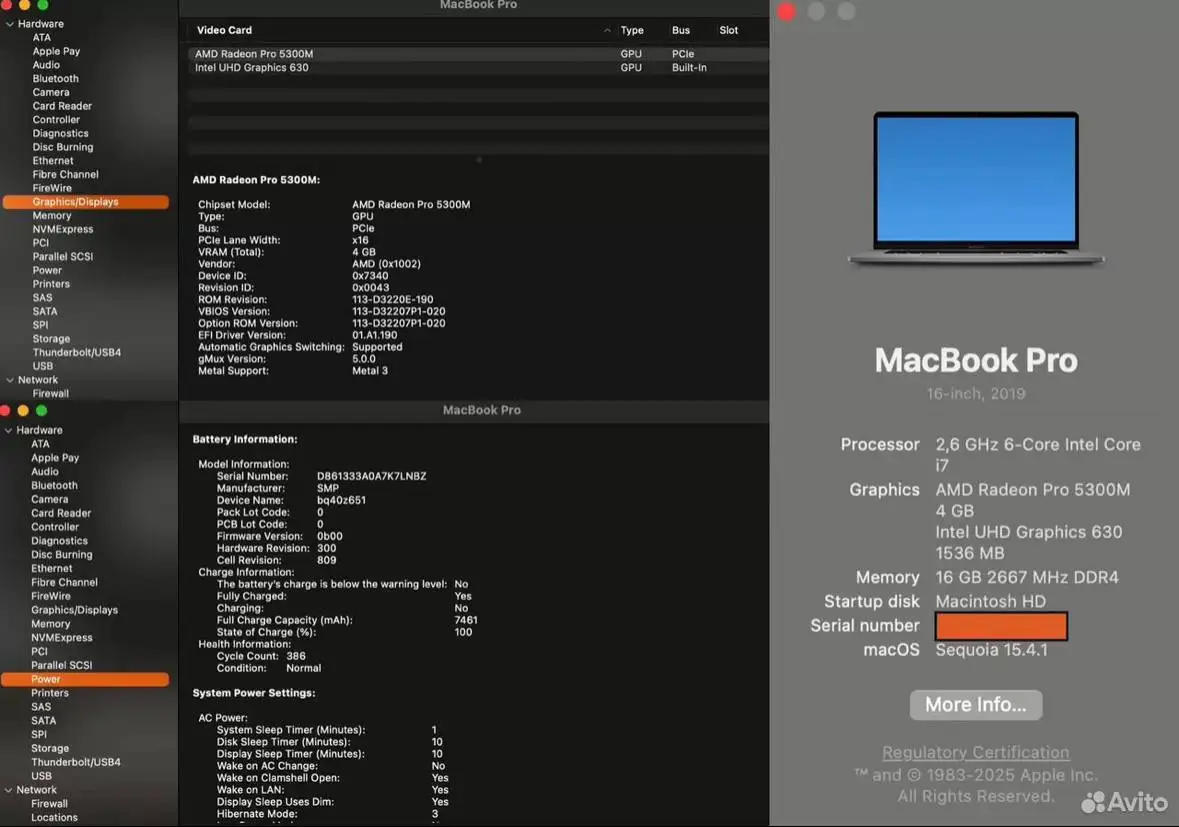
Task: Select Graphics/Displays in lower window sidebar
Action: [74, 610]
